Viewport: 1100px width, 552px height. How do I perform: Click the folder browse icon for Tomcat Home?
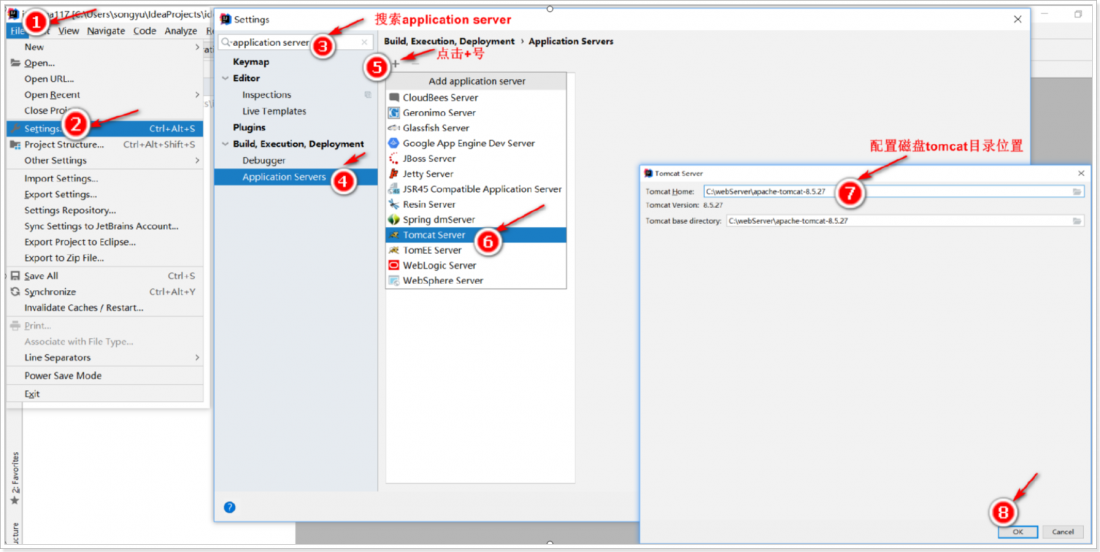tap(1077, 191)
